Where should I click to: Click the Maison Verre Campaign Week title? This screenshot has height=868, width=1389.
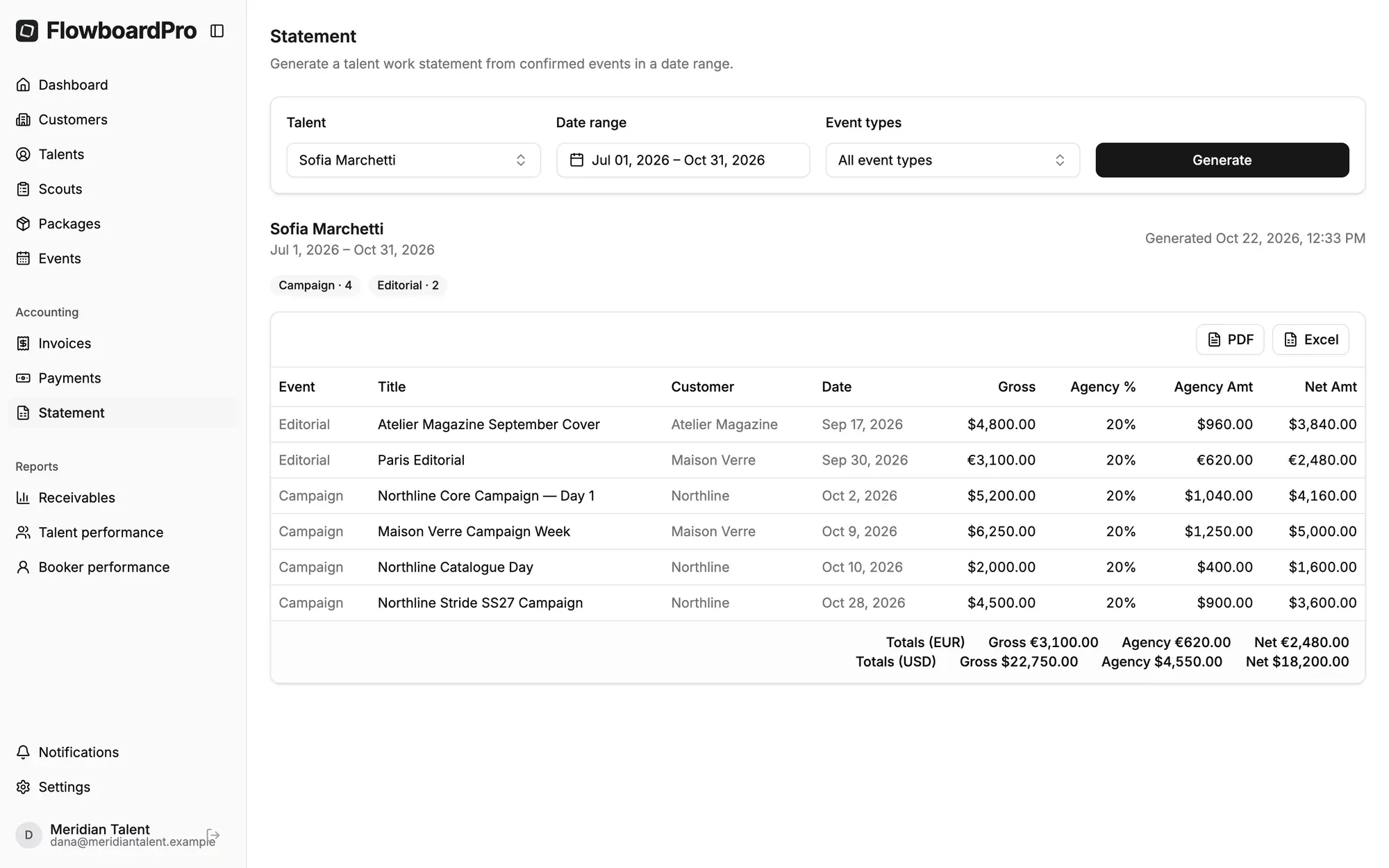474,531
